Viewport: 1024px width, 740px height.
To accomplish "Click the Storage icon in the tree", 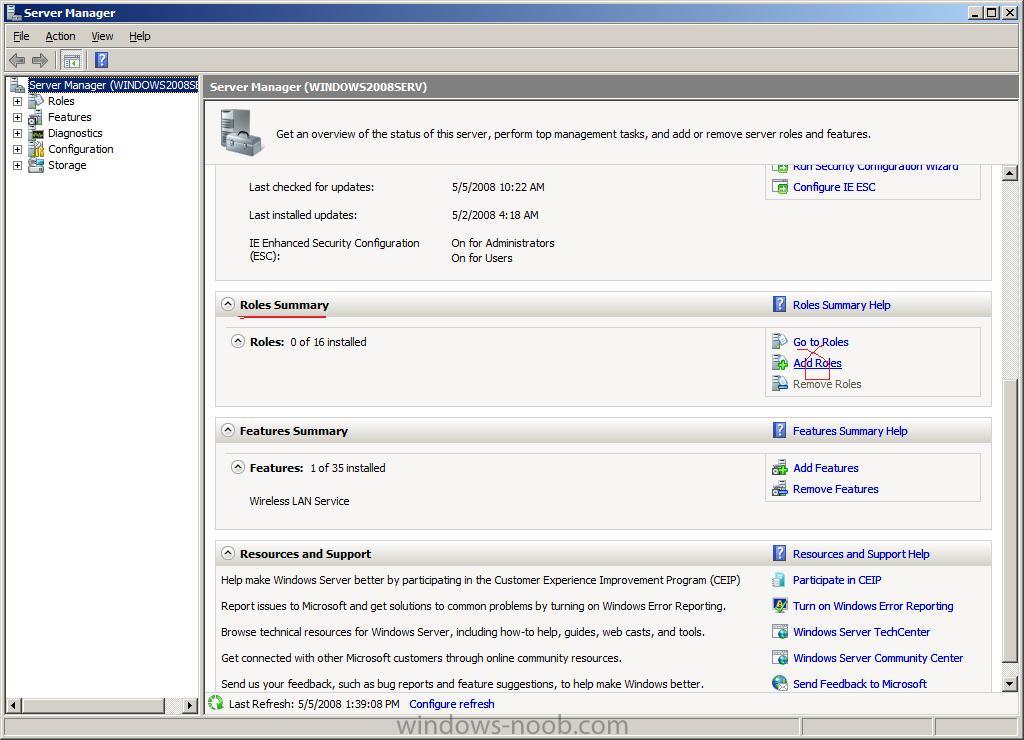I will tap(36, 165).
